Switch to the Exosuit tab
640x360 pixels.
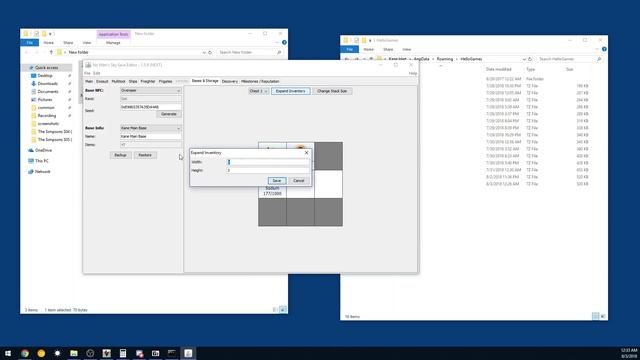pyautogui.click(x=102, y=81)
